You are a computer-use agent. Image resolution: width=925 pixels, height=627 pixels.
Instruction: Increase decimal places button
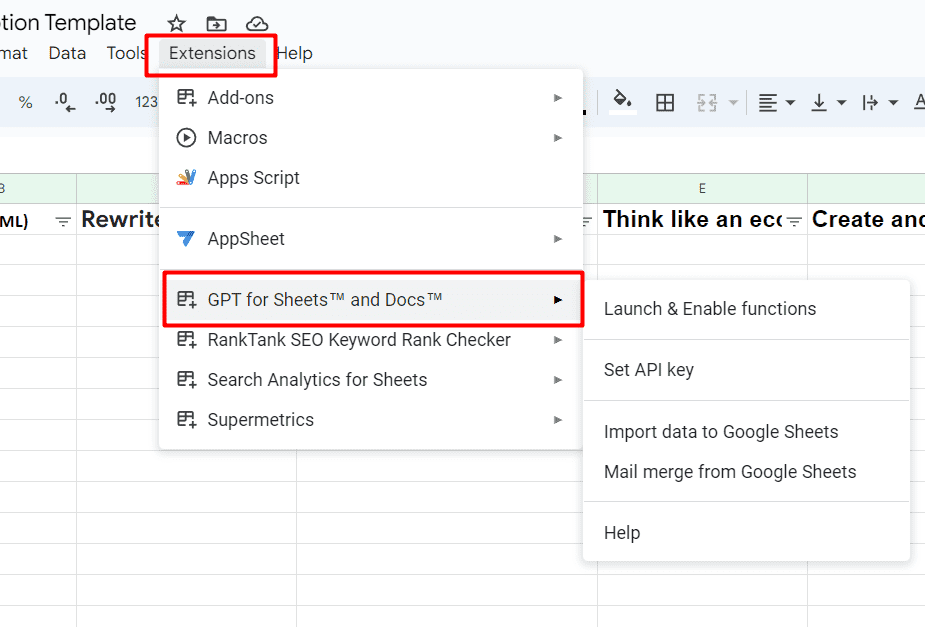106,103
